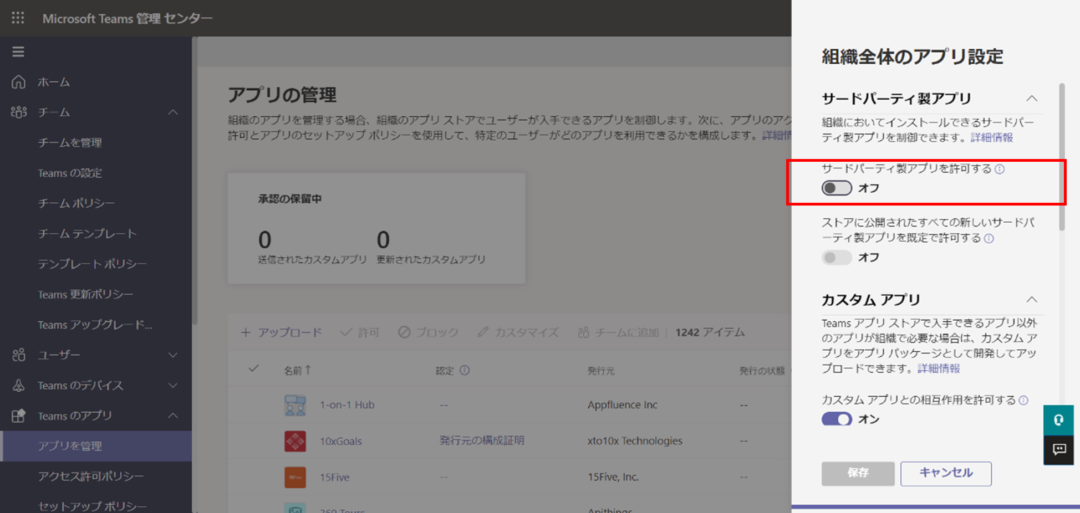The image size is (1080, 513).
Task: Open the 10xGoals app link
Action: [x=341, y=441]
